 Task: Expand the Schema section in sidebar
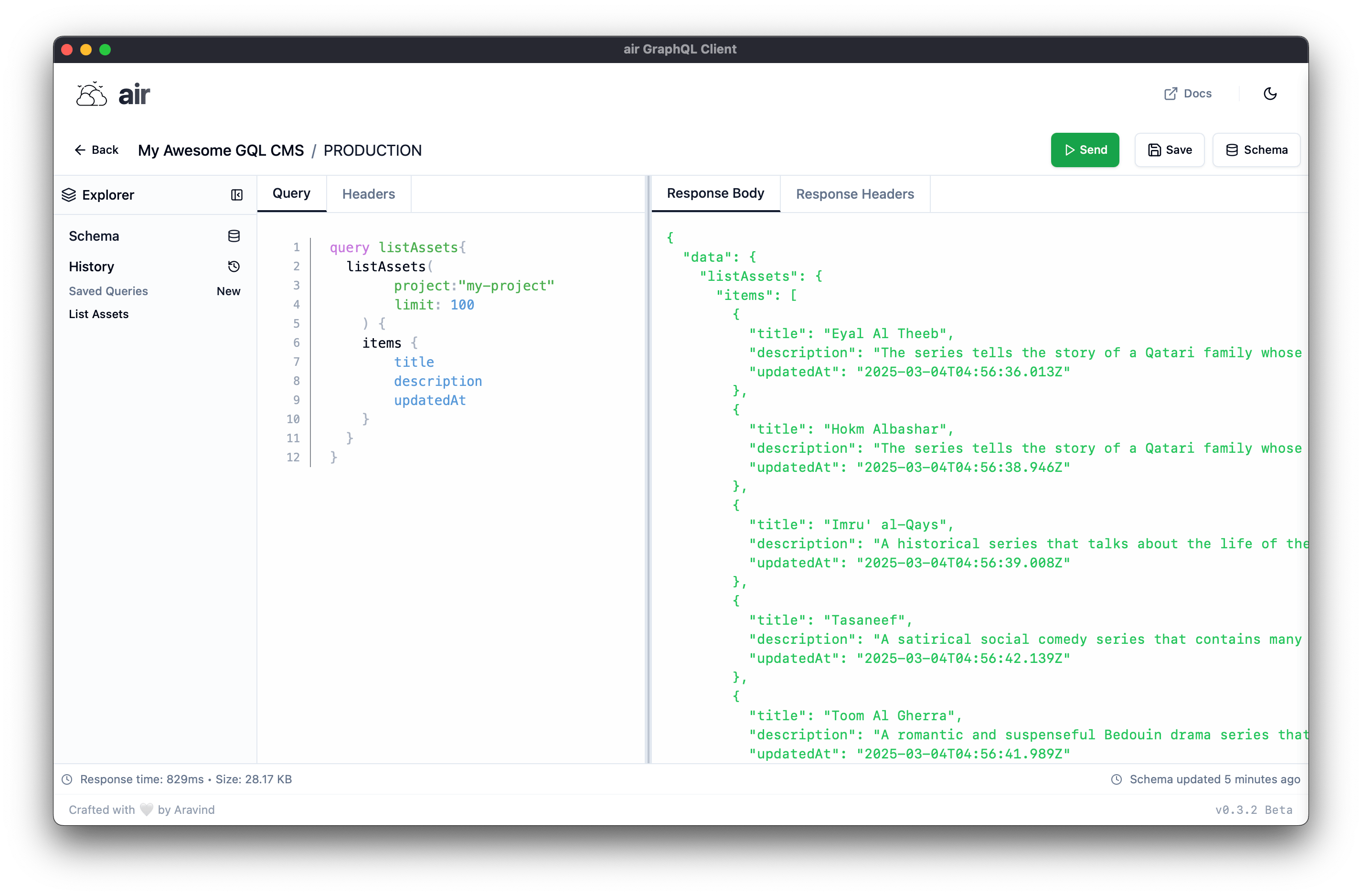(94, 236)
